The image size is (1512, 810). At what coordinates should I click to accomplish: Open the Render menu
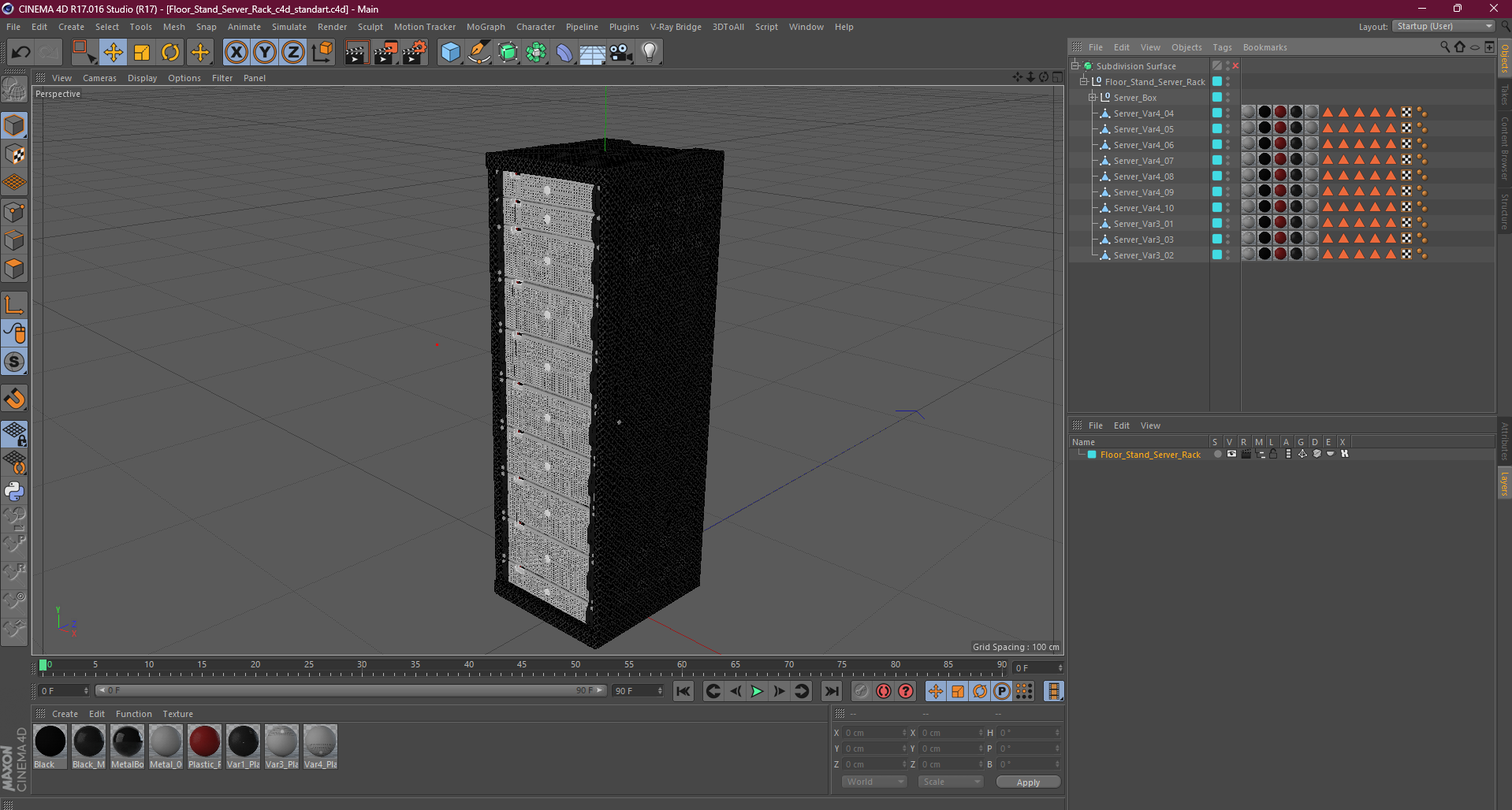[x=332, y=27]
